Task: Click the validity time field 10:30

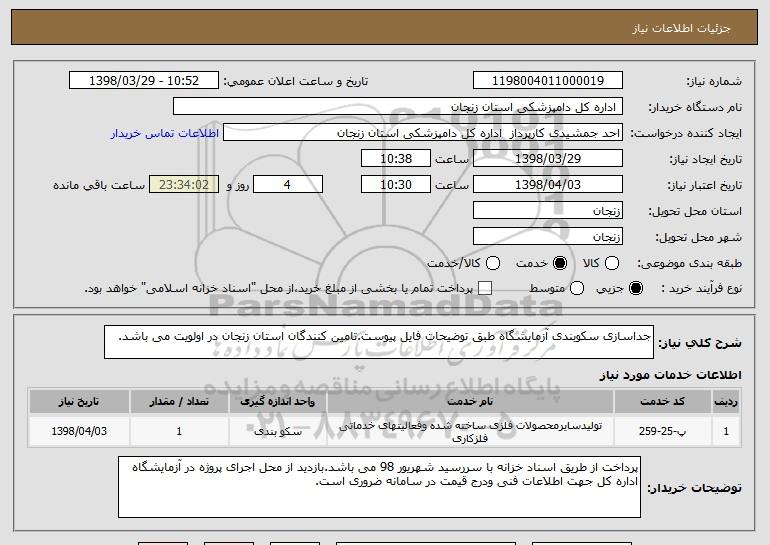Action: 396,185
